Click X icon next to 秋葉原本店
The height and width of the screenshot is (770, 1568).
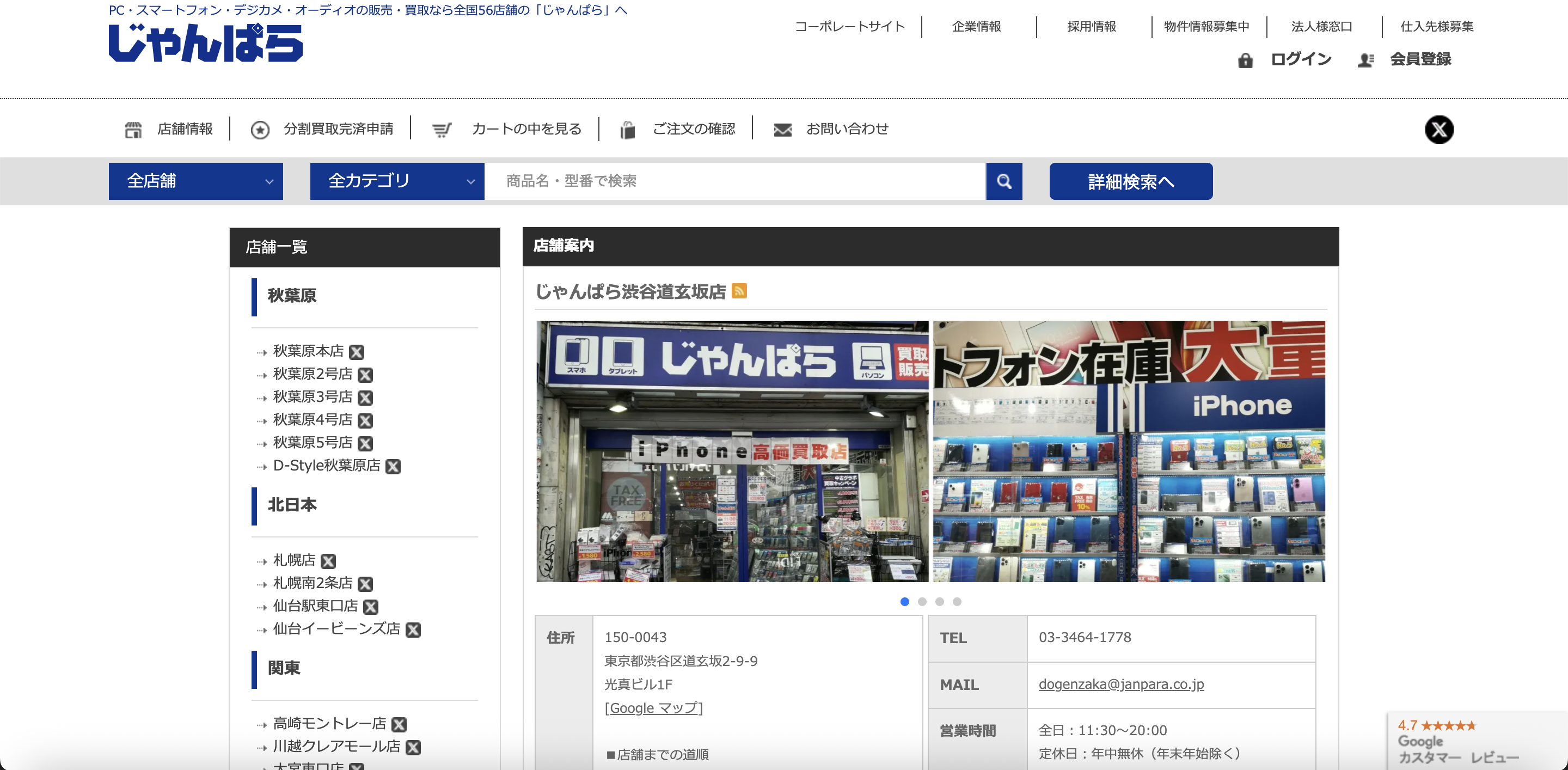[x=357, y=352]
